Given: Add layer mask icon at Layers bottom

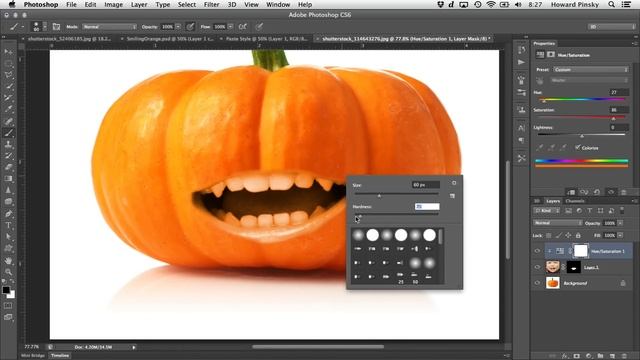Looking at the screenshot, I should [x=577, y=356].
